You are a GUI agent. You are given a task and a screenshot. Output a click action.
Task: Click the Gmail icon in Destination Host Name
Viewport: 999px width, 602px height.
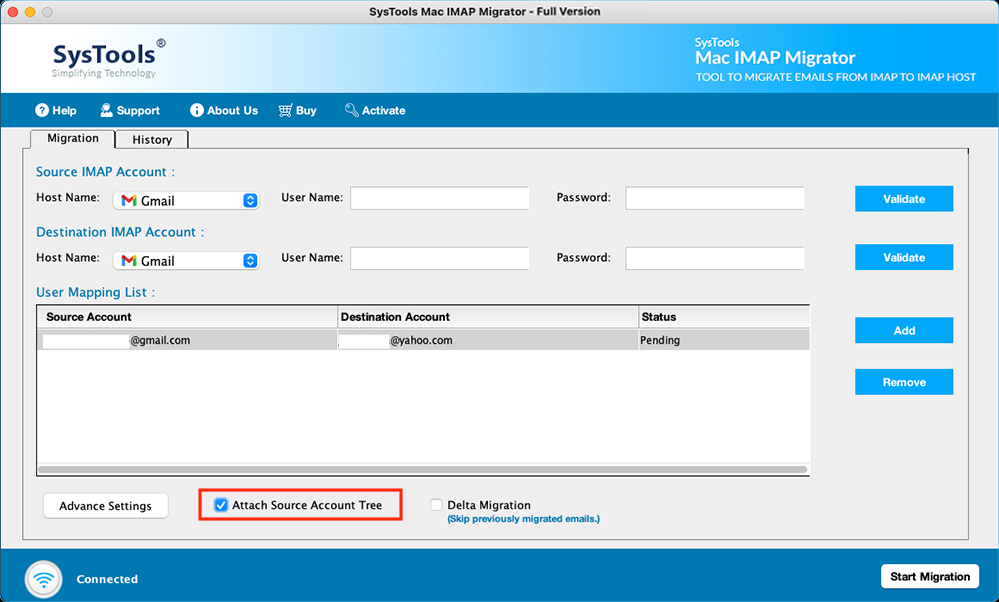point(129,261)
